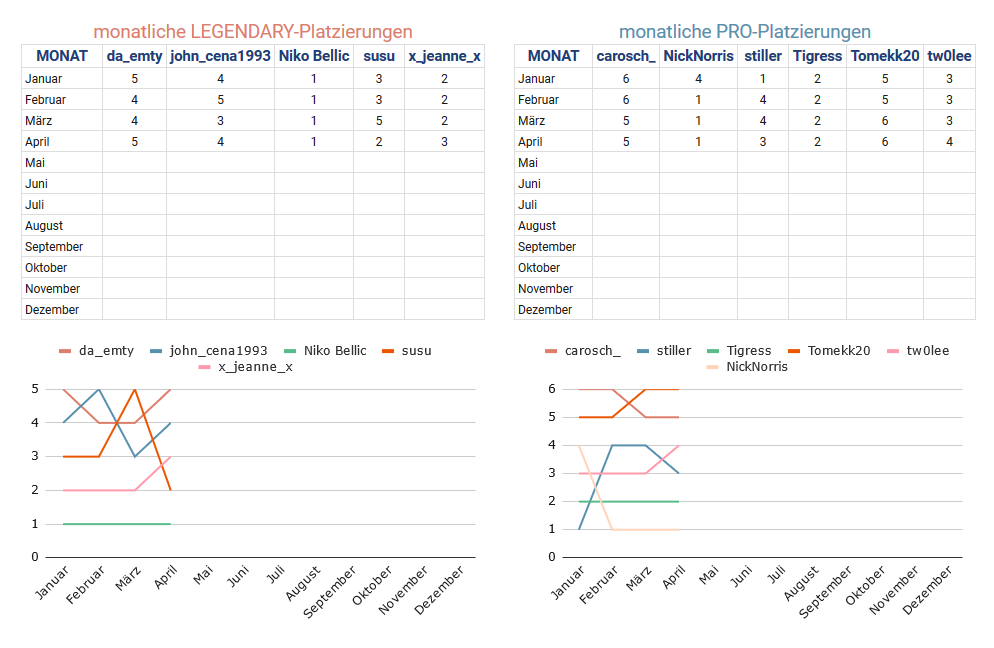Screen dimensions: 994x648
Task: Click MONAT header in LEGENDARY table
Action: (x=62, y=56)
